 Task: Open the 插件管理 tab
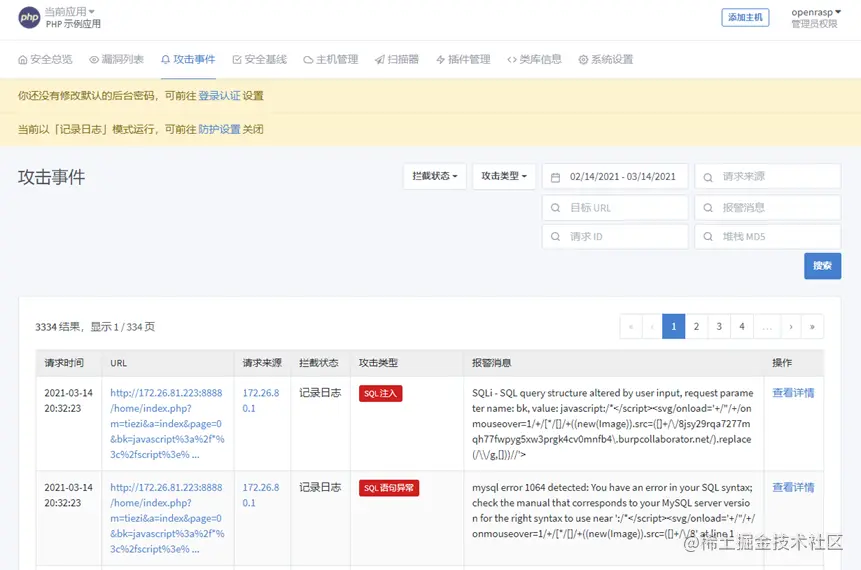pos(463,59)
